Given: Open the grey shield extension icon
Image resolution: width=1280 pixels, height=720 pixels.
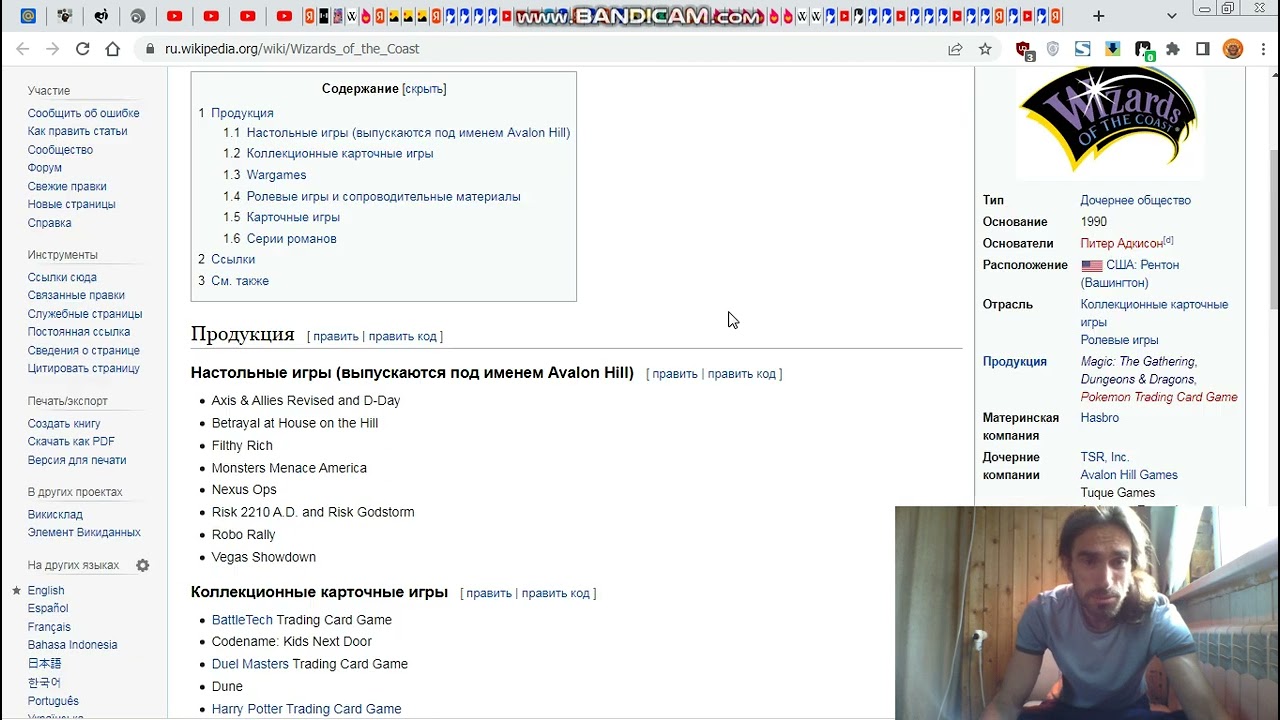Looking at the screenshot, I should (x=1053, y=49).
